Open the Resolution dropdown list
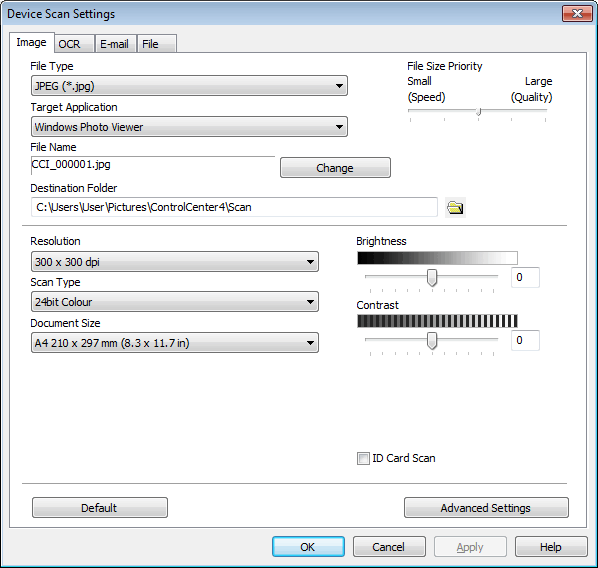This screenshot has height=568, width=598. click(x=175, y=262)
